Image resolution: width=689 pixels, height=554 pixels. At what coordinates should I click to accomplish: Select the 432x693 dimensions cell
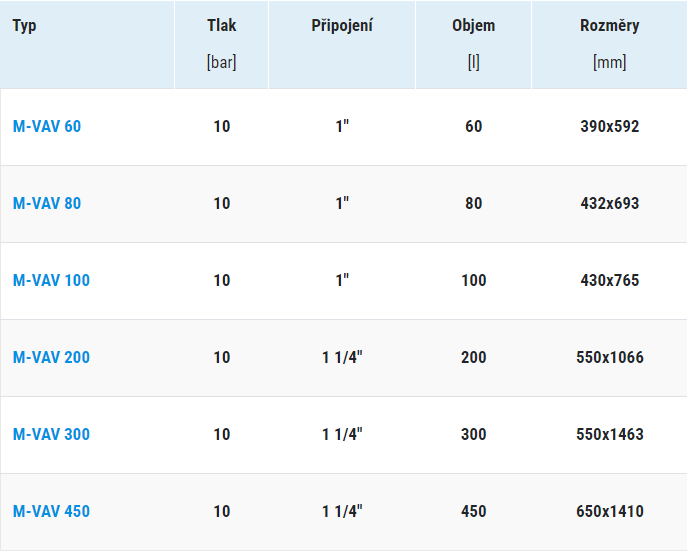coord(609,204)
